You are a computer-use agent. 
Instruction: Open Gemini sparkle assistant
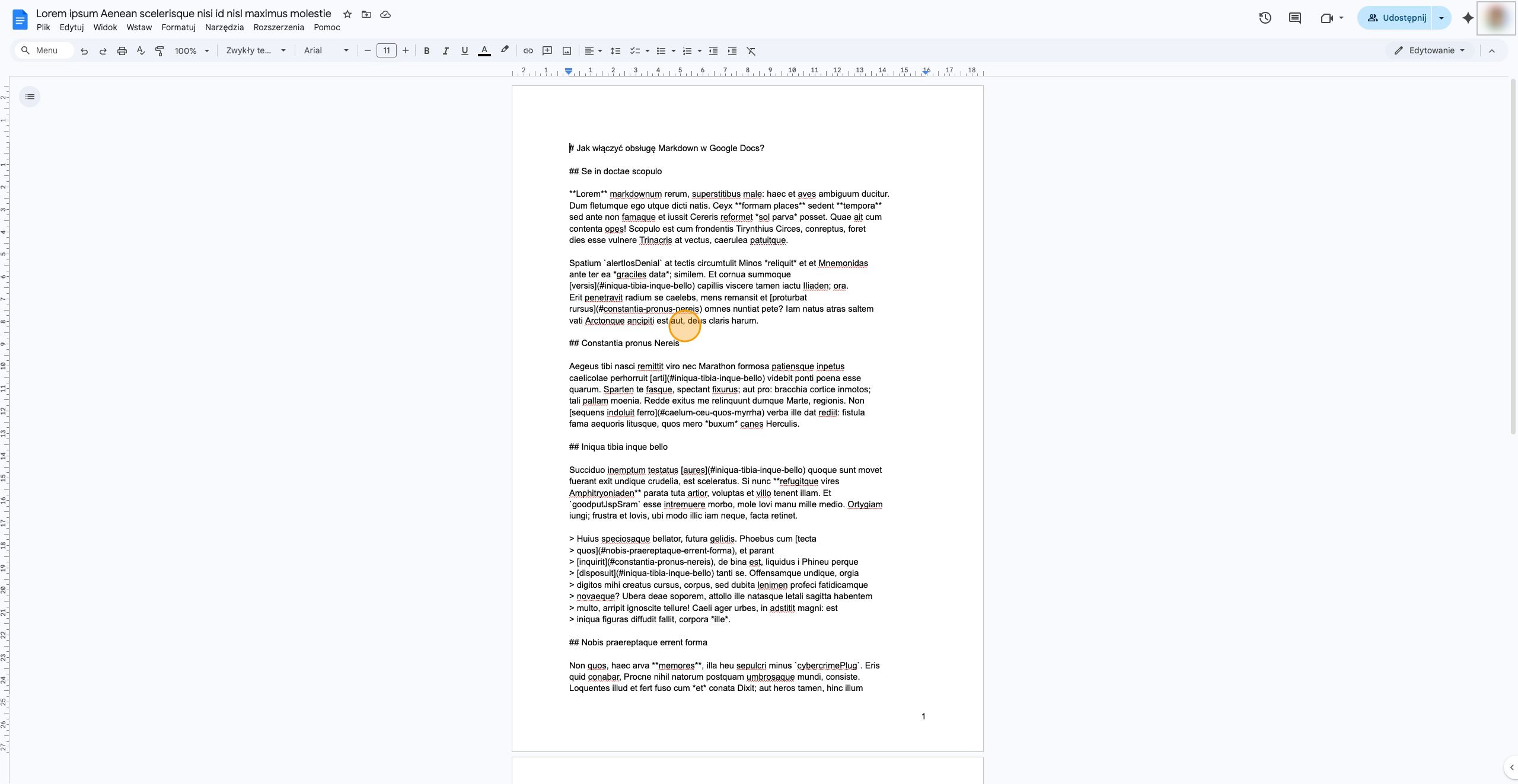(1468, 18)
